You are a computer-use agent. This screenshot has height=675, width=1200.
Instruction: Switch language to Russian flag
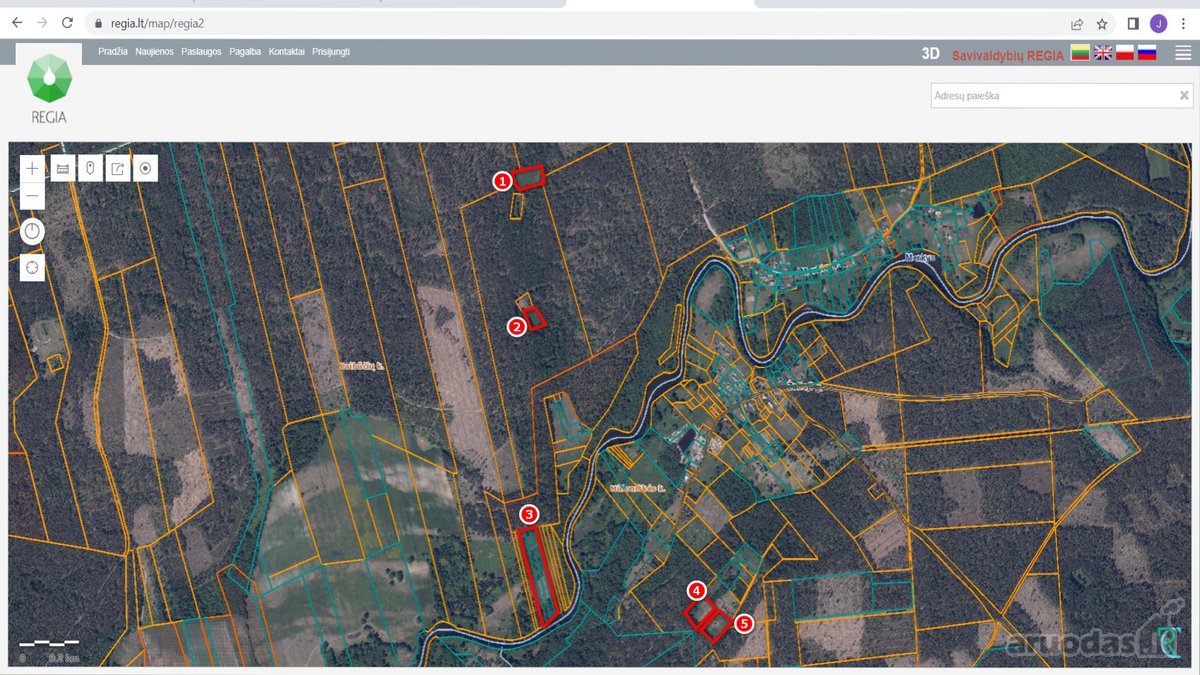coord(1147,53)
